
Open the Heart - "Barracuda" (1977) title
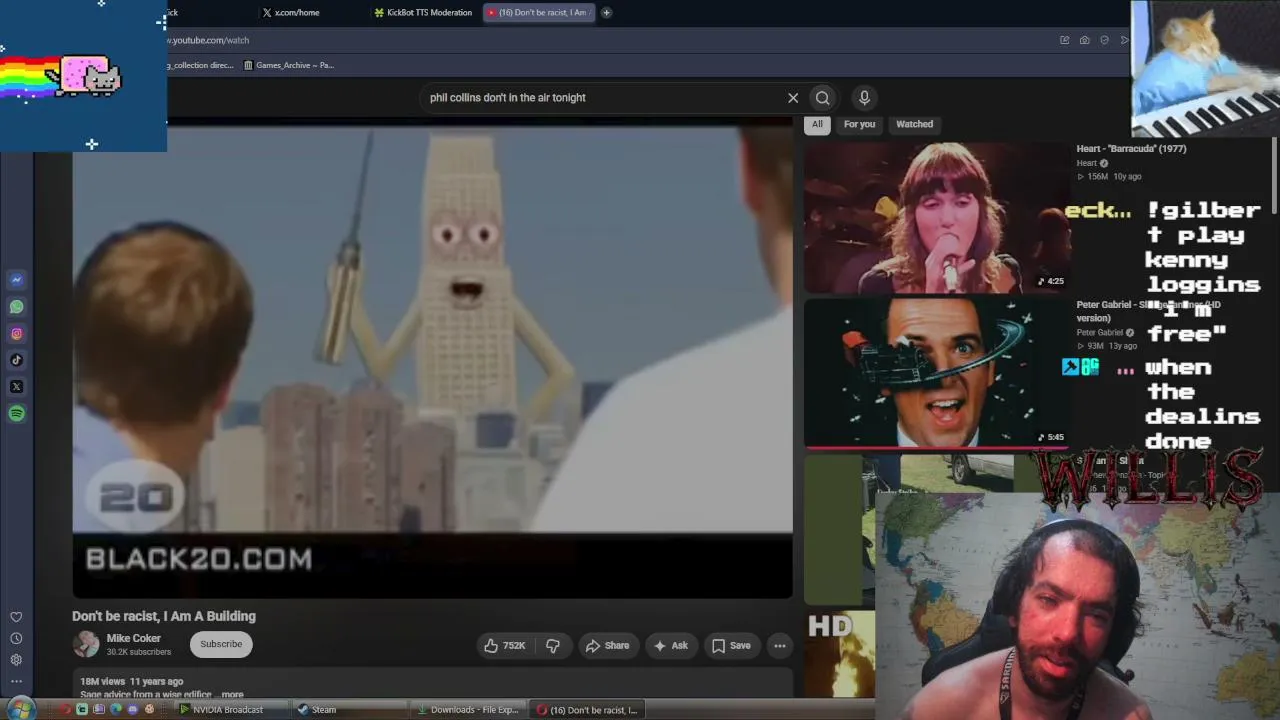point(1131,149)
